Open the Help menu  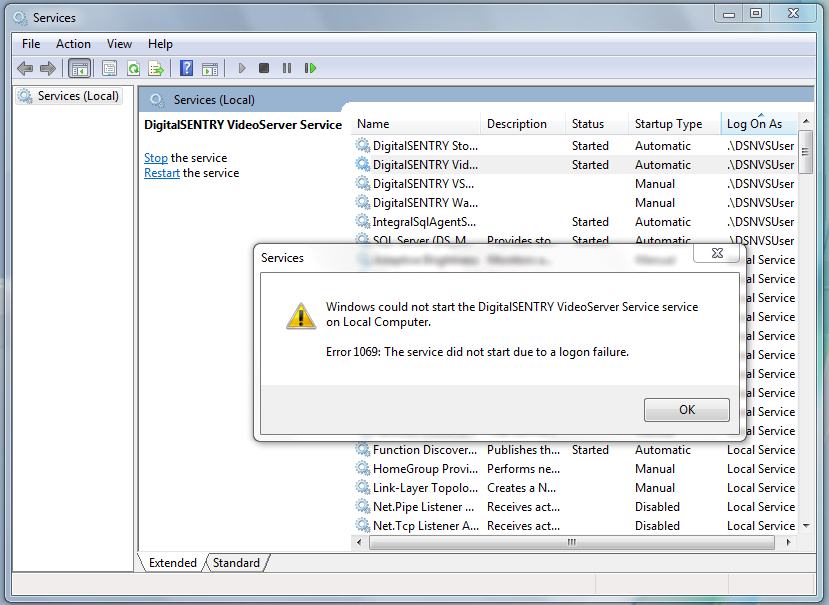160,44
